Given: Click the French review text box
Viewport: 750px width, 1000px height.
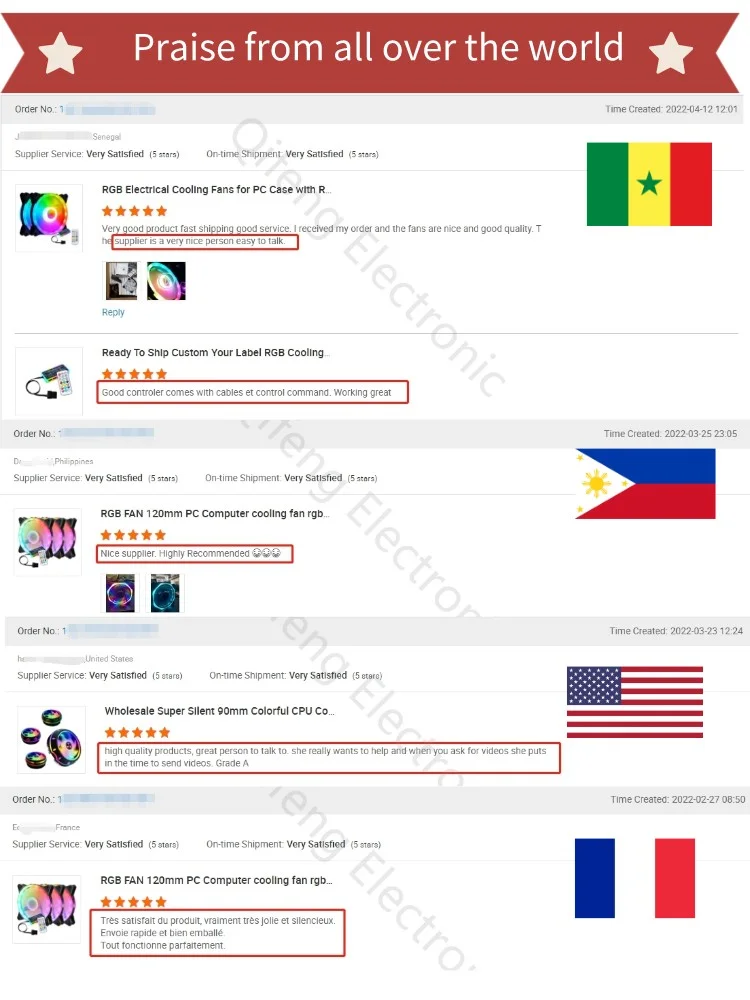Looking at the screenshot, I should click(217, 932).
